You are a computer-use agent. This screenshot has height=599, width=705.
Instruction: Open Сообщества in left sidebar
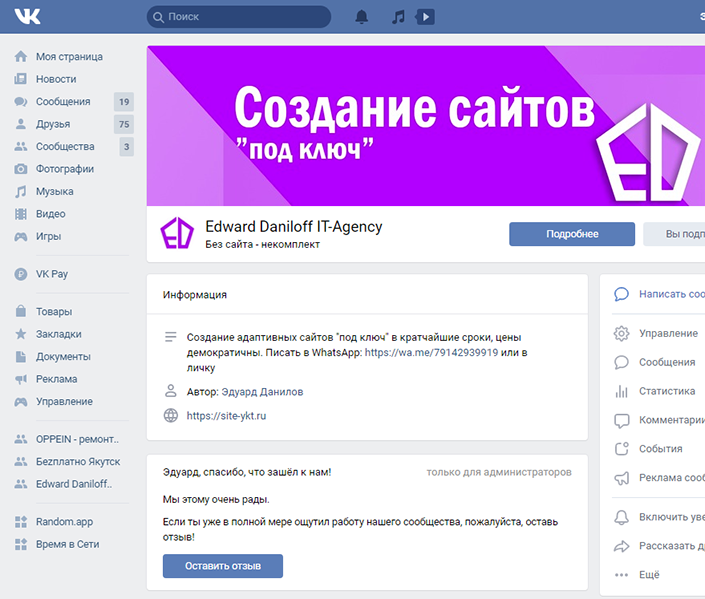pyautogui.click(x=65, y=147)
